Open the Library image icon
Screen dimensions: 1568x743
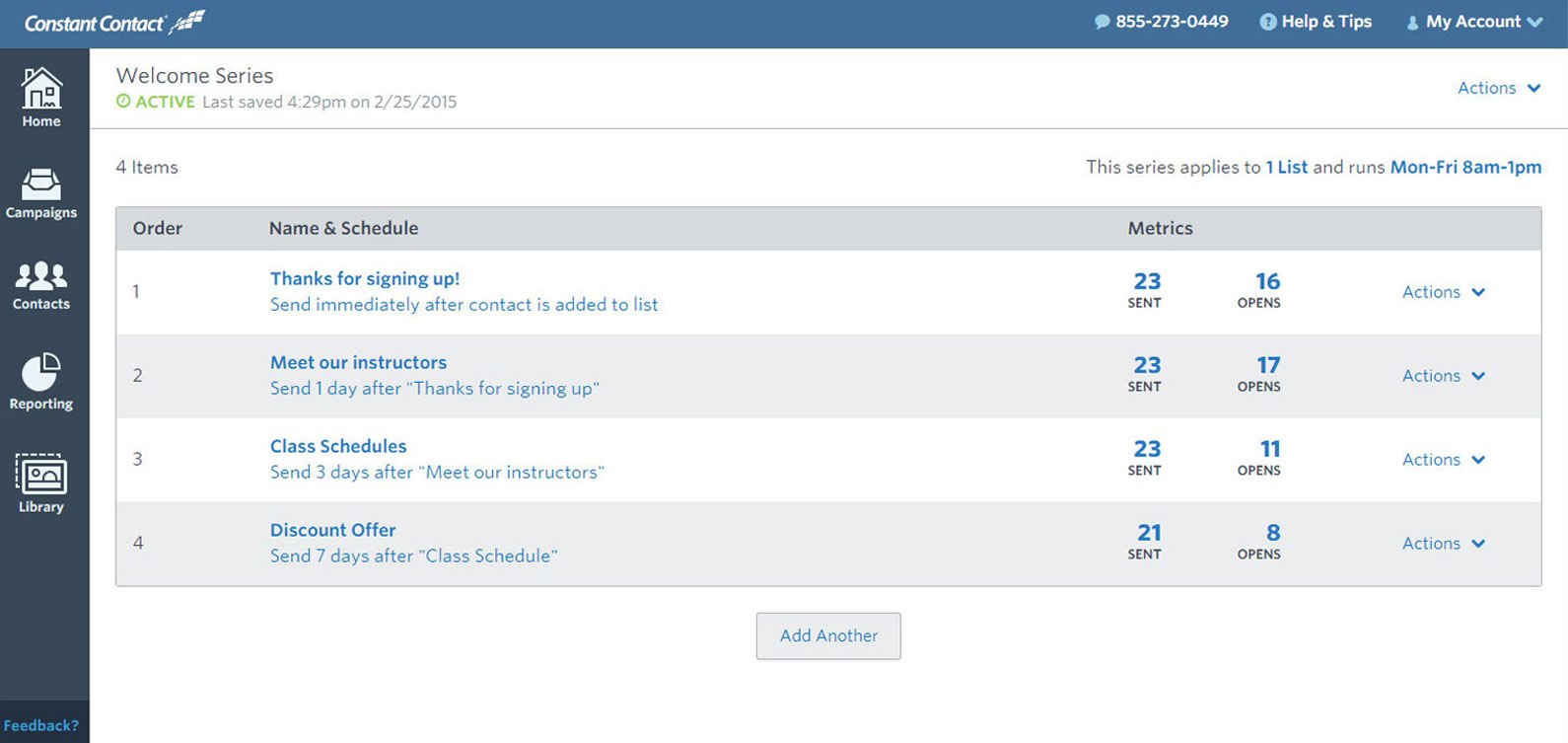[x=41, y=475]
